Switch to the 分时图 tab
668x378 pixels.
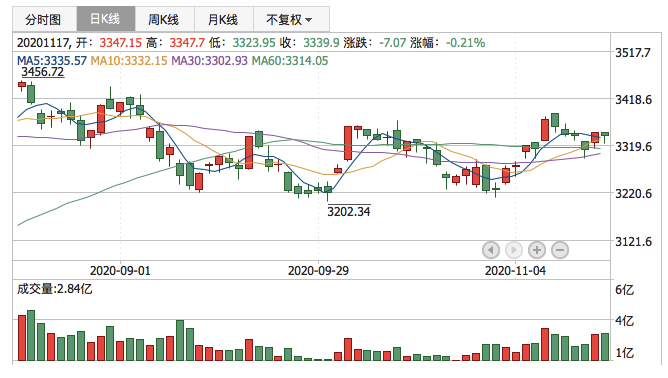pos(44,19)
